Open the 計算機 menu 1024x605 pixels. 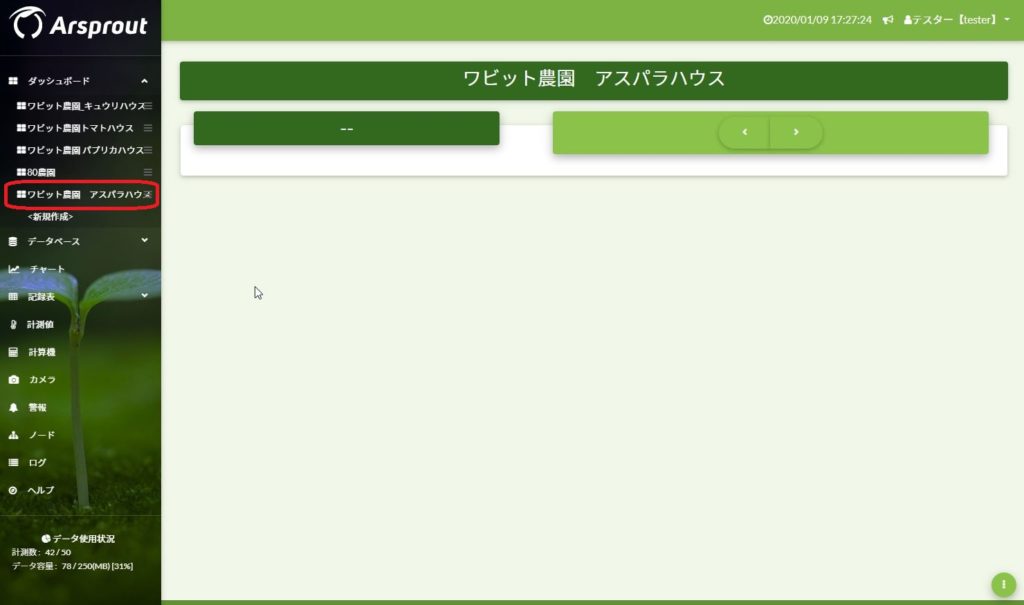tap(41, 352)
